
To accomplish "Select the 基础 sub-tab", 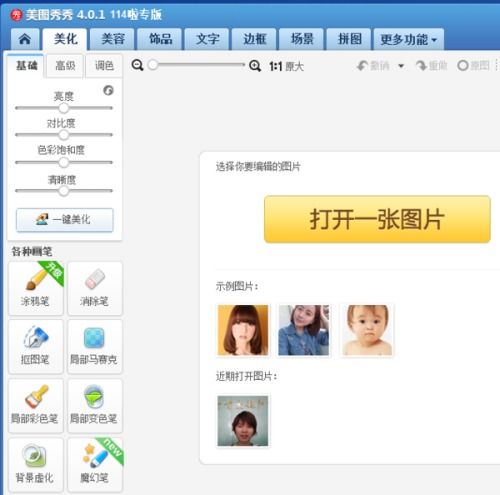I will (x=26, y=66).
